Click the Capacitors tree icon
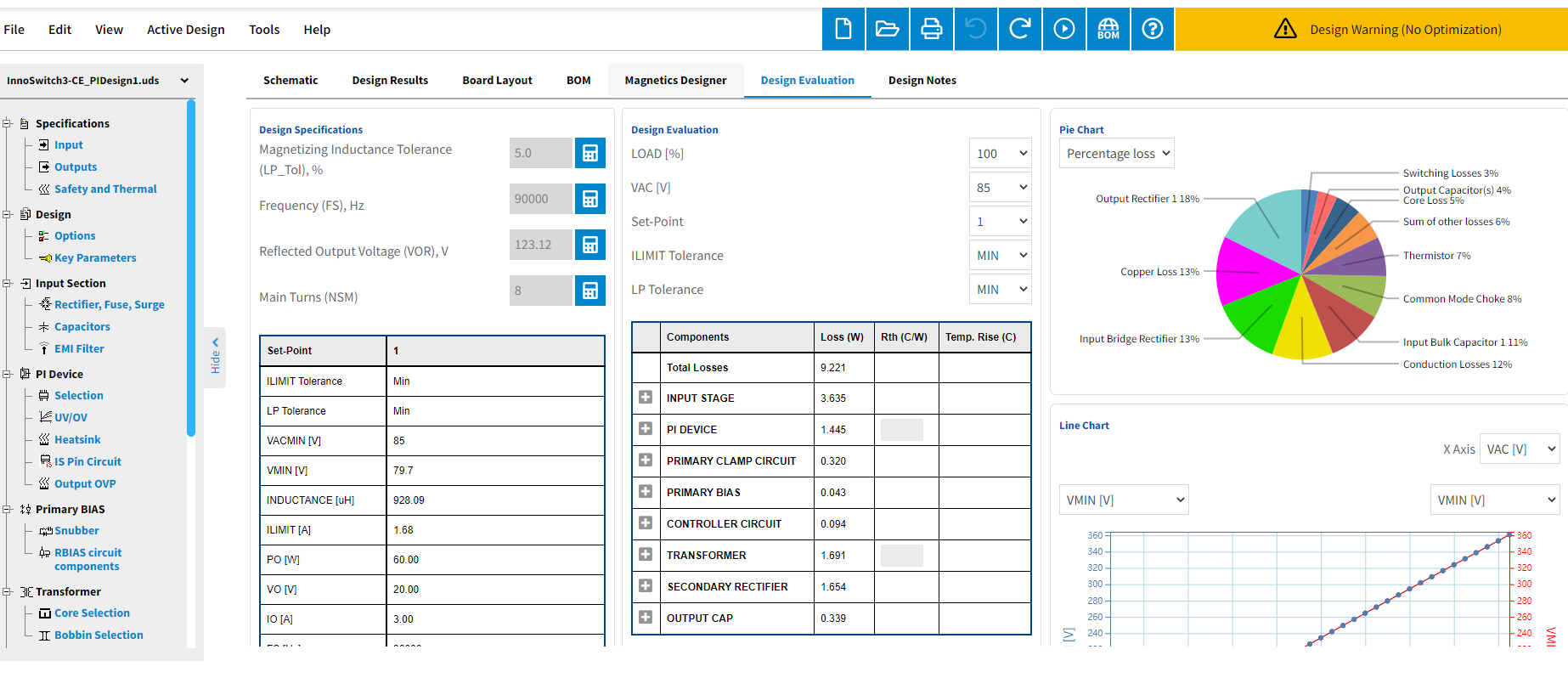 tap(44, 326)
